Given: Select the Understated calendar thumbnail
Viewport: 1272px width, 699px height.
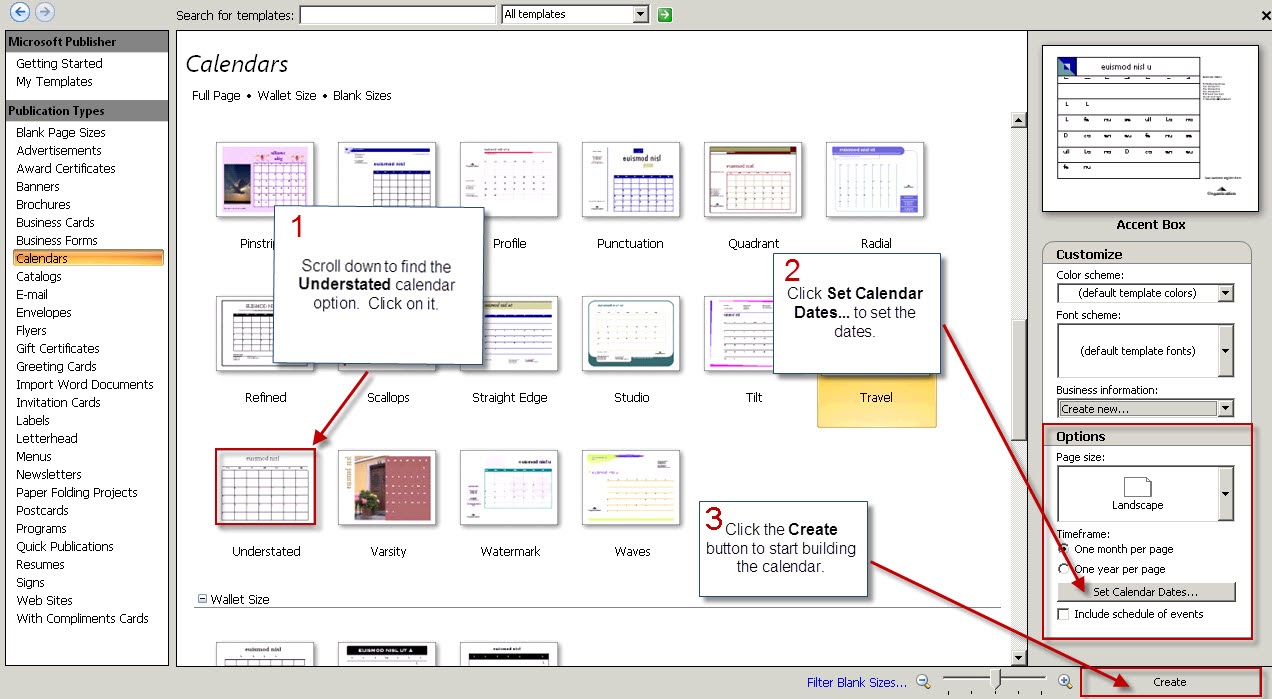Looking at the screenshot, I should [x=264, y=487].
